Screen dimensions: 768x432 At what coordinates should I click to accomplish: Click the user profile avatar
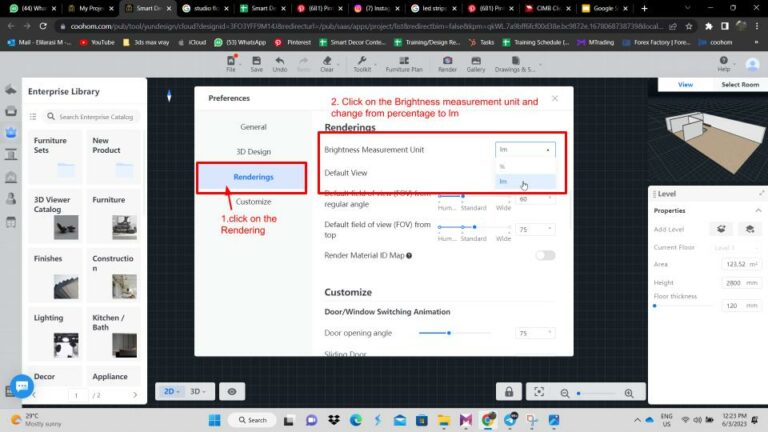(x=752, y=64)
